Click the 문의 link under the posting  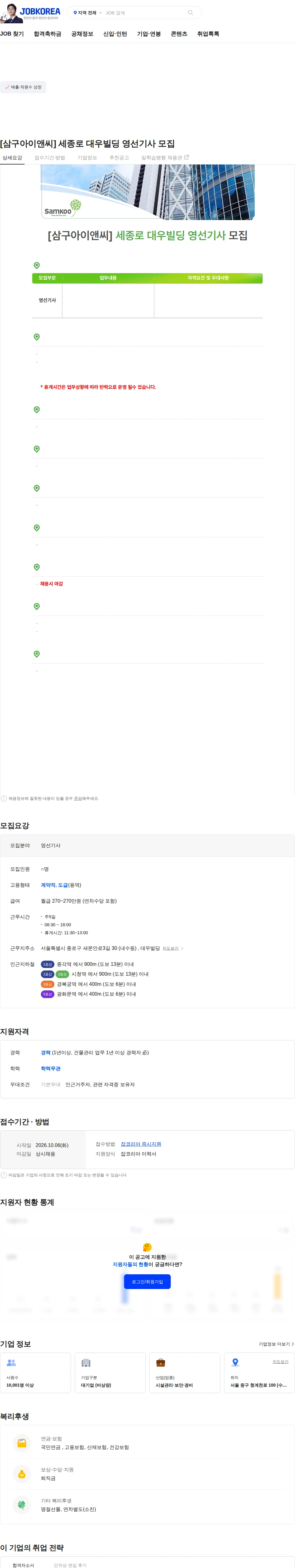[77, 799]
